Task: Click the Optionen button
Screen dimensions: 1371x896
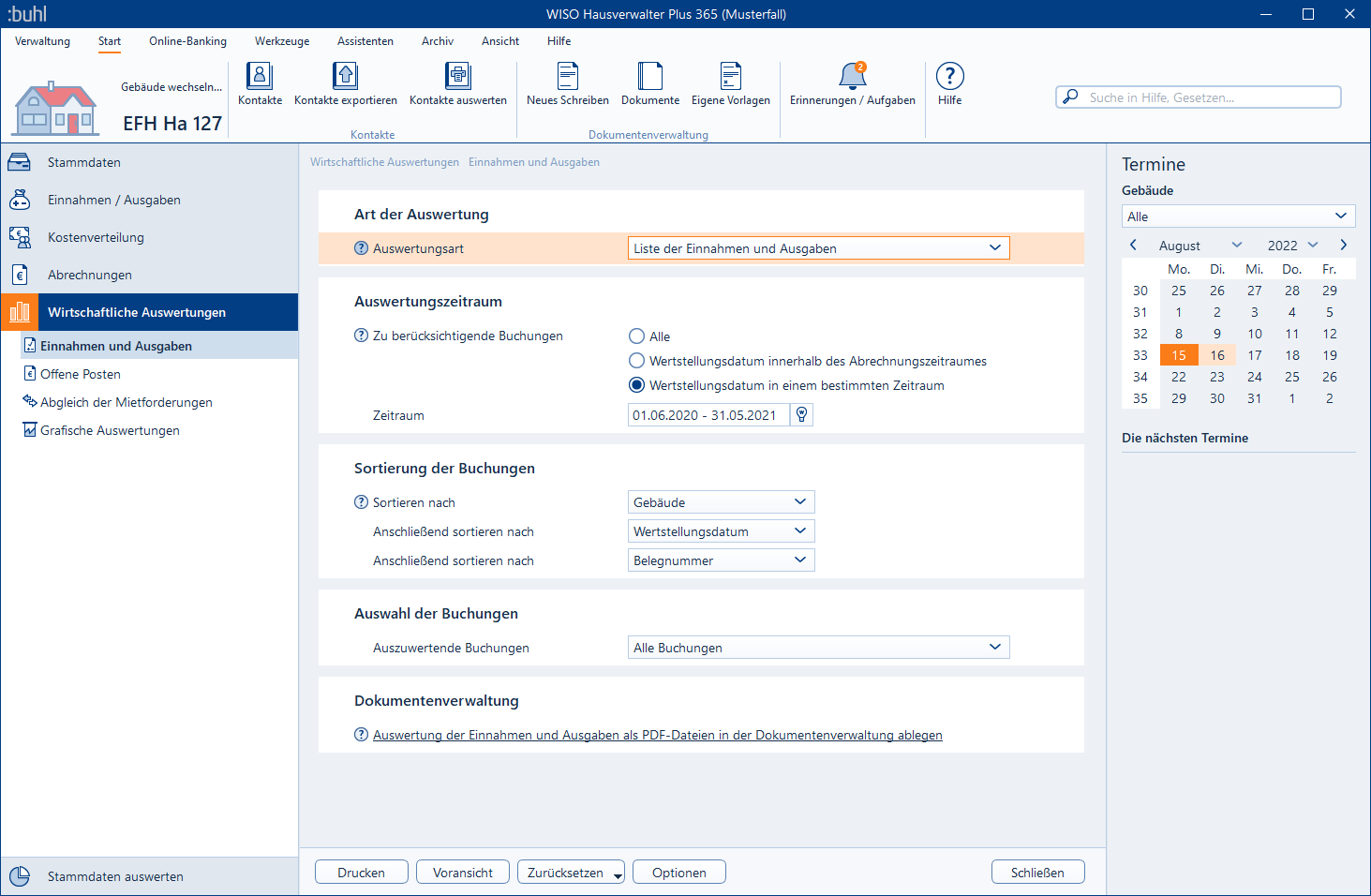Action: tap(679, 872)
